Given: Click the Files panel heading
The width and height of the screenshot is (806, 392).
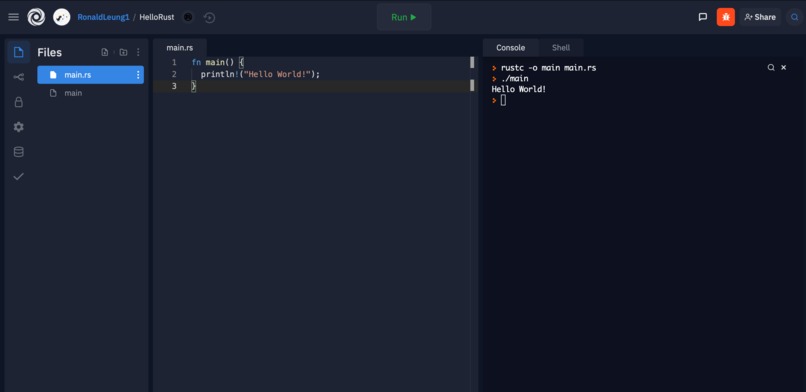Looking at the screenshot, I should coord(49,52).
